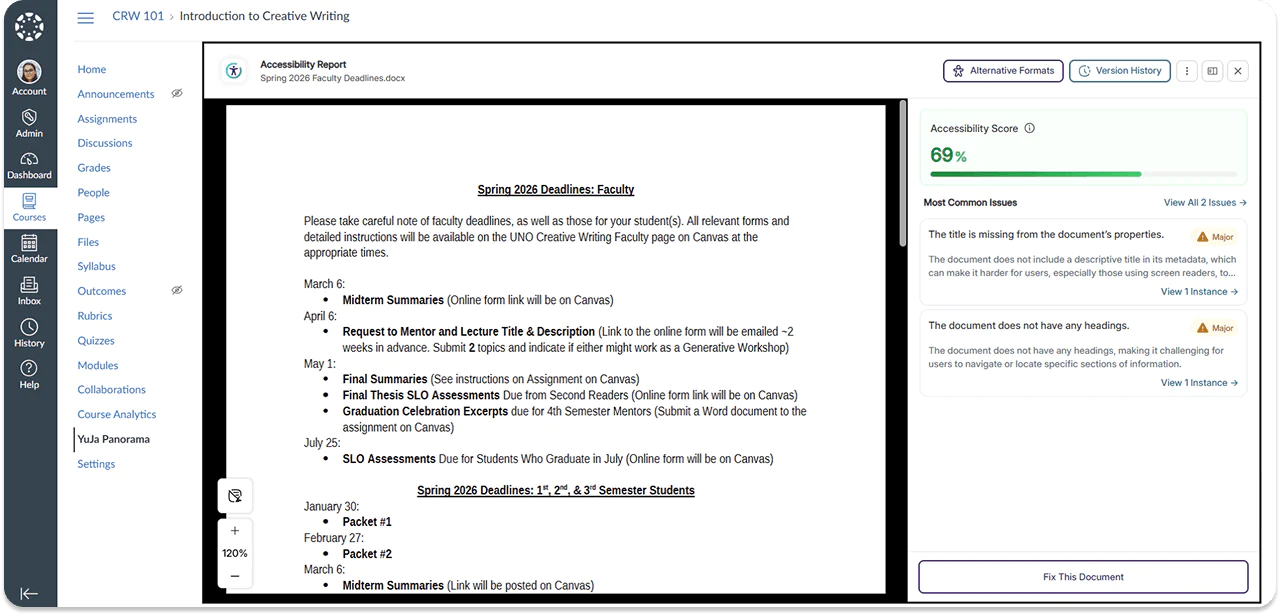Viewport: 1280px width, 615px height.
Task: Open View All 2 Issues link
Action: click(x=1205, y=202)
